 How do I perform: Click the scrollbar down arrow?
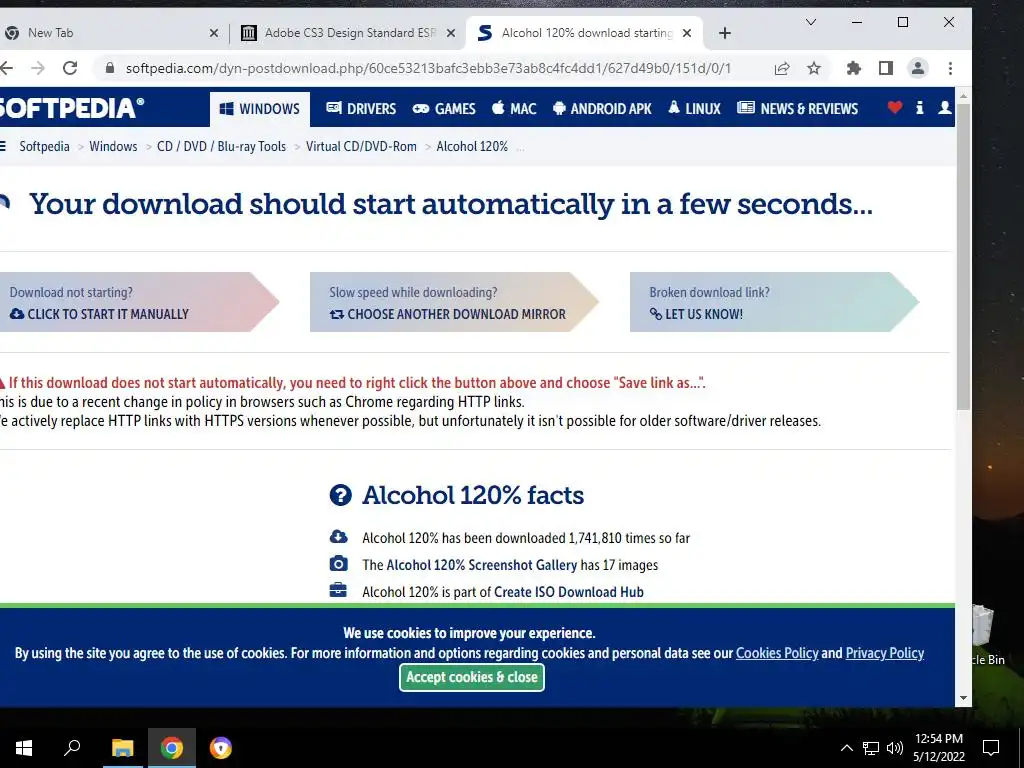pos(963,698)
